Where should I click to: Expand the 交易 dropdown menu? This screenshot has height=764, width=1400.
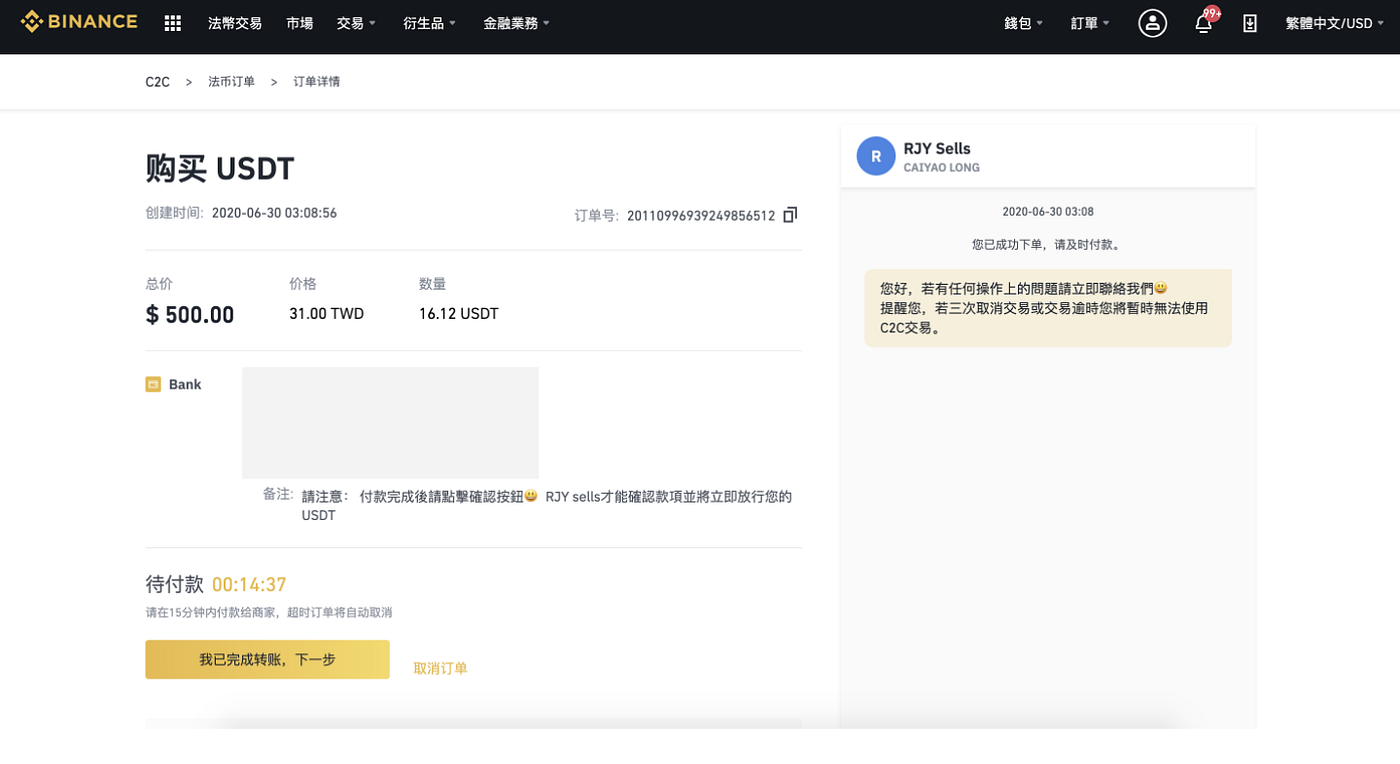(x=357, y=23)
